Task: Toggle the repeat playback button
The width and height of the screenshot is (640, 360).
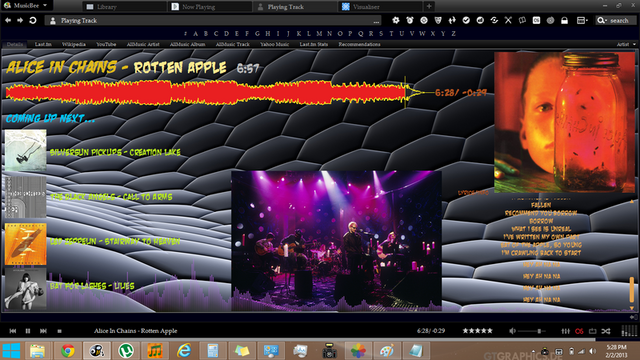Action: [592, 331]
